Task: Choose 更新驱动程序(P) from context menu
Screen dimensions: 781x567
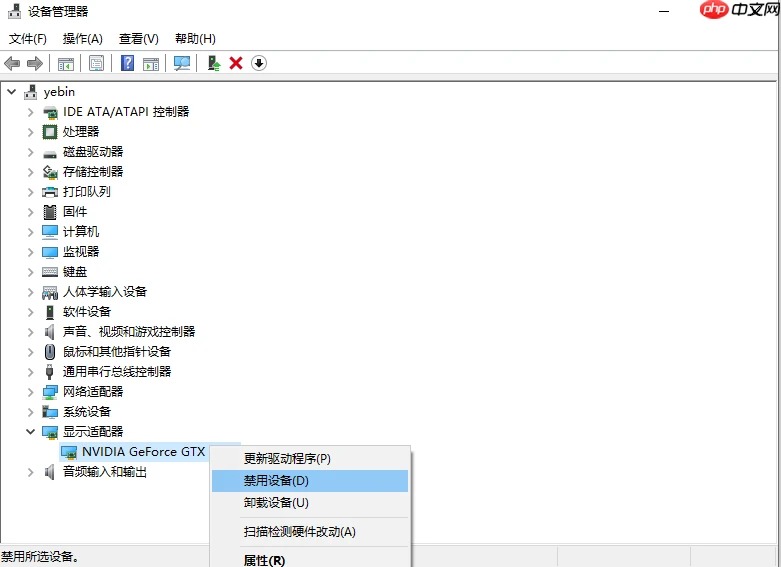Action: (x=310, y=458)
